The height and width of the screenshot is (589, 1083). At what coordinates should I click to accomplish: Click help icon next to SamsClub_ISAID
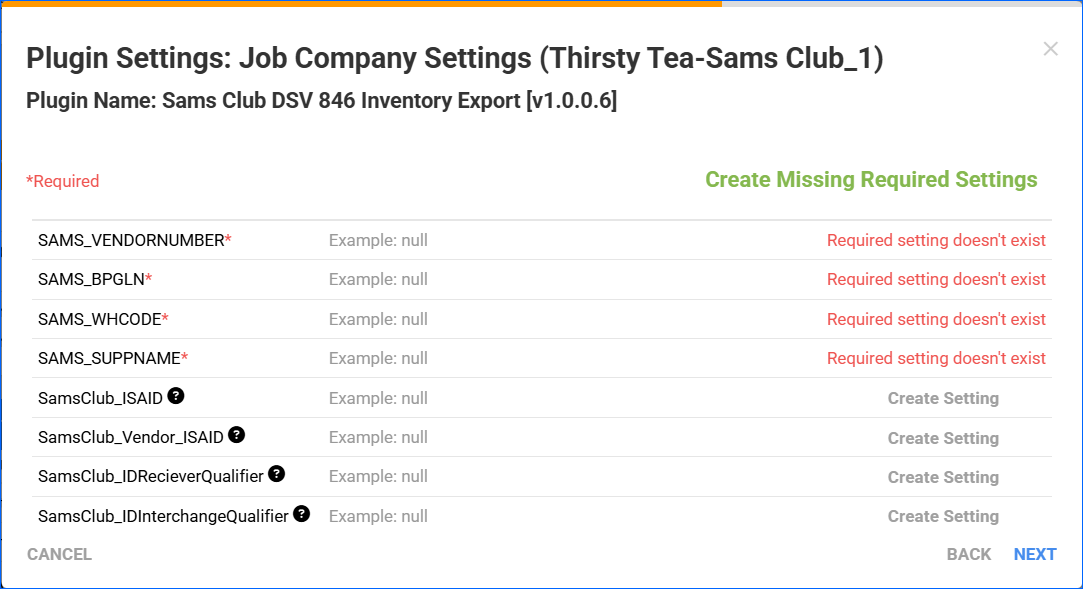point(176,396)
